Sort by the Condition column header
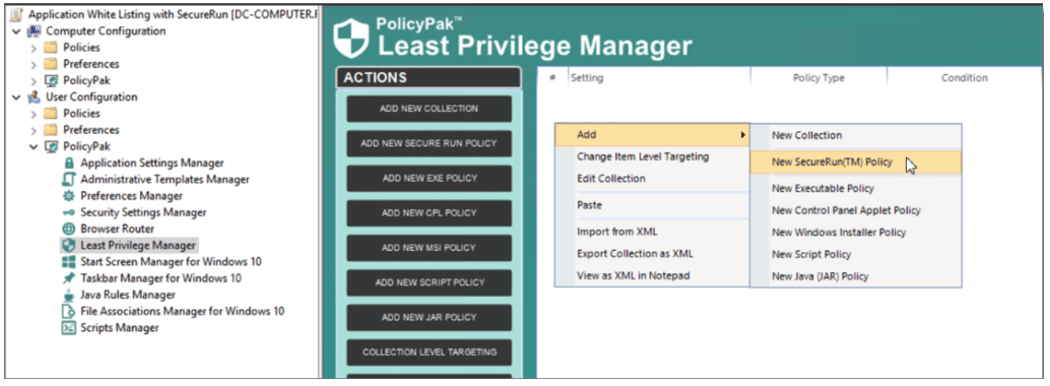 [964, 78]
